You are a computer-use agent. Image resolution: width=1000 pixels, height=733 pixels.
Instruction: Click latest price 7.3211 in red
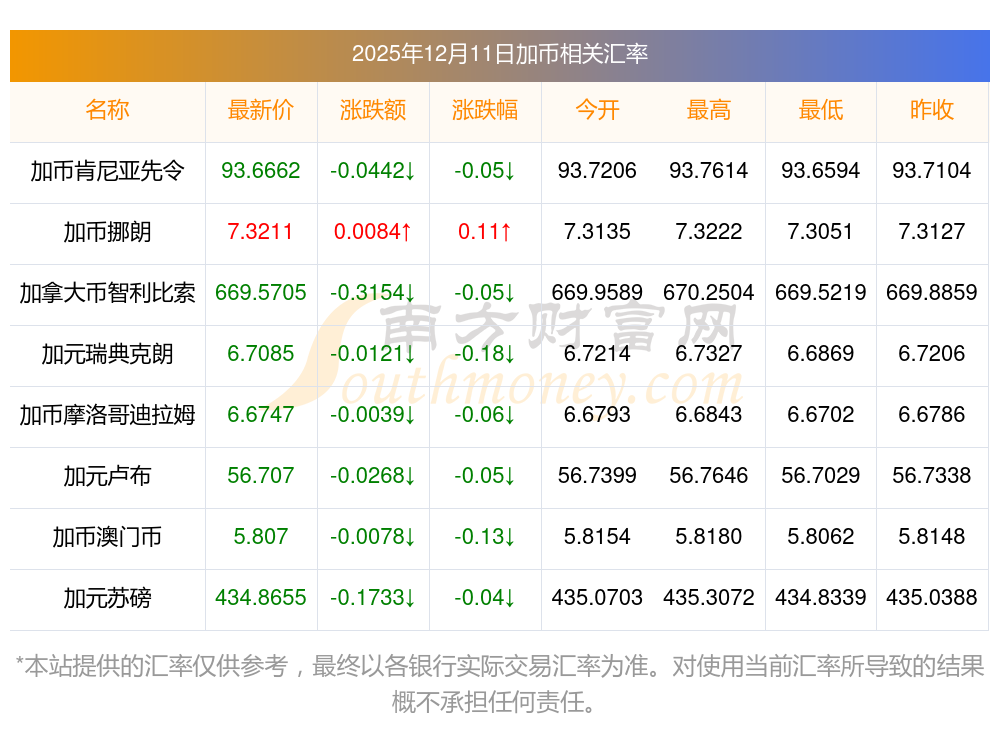(260, 231)
